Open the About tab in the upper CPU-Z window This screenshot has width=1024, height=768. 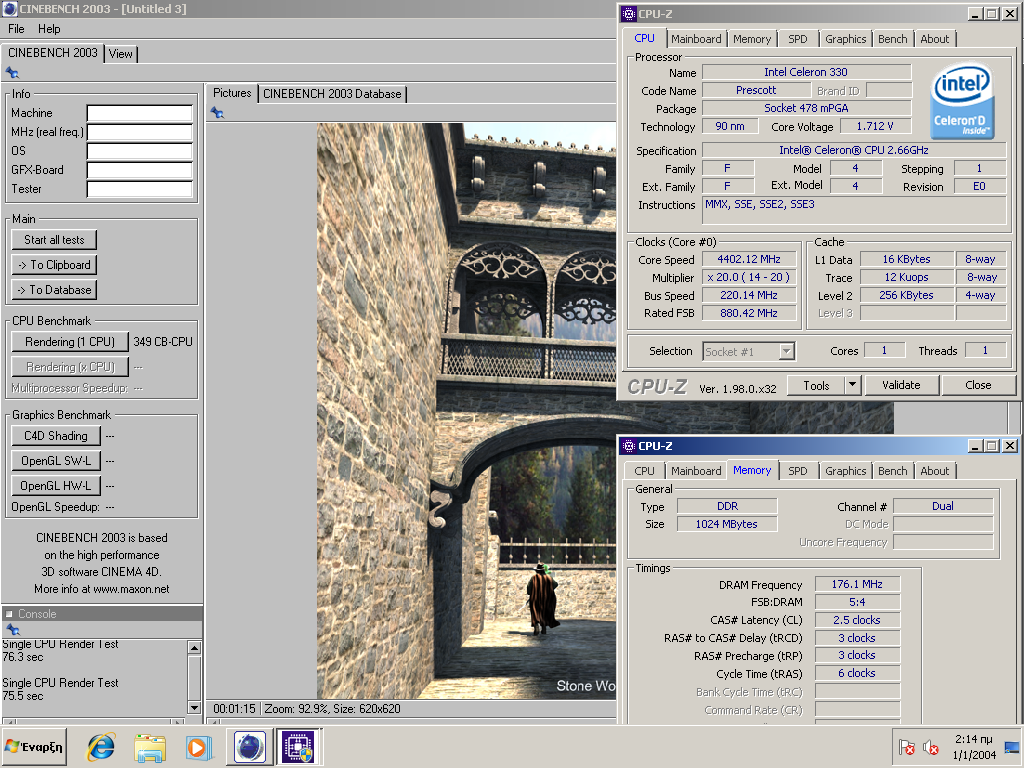pos(935,39)
